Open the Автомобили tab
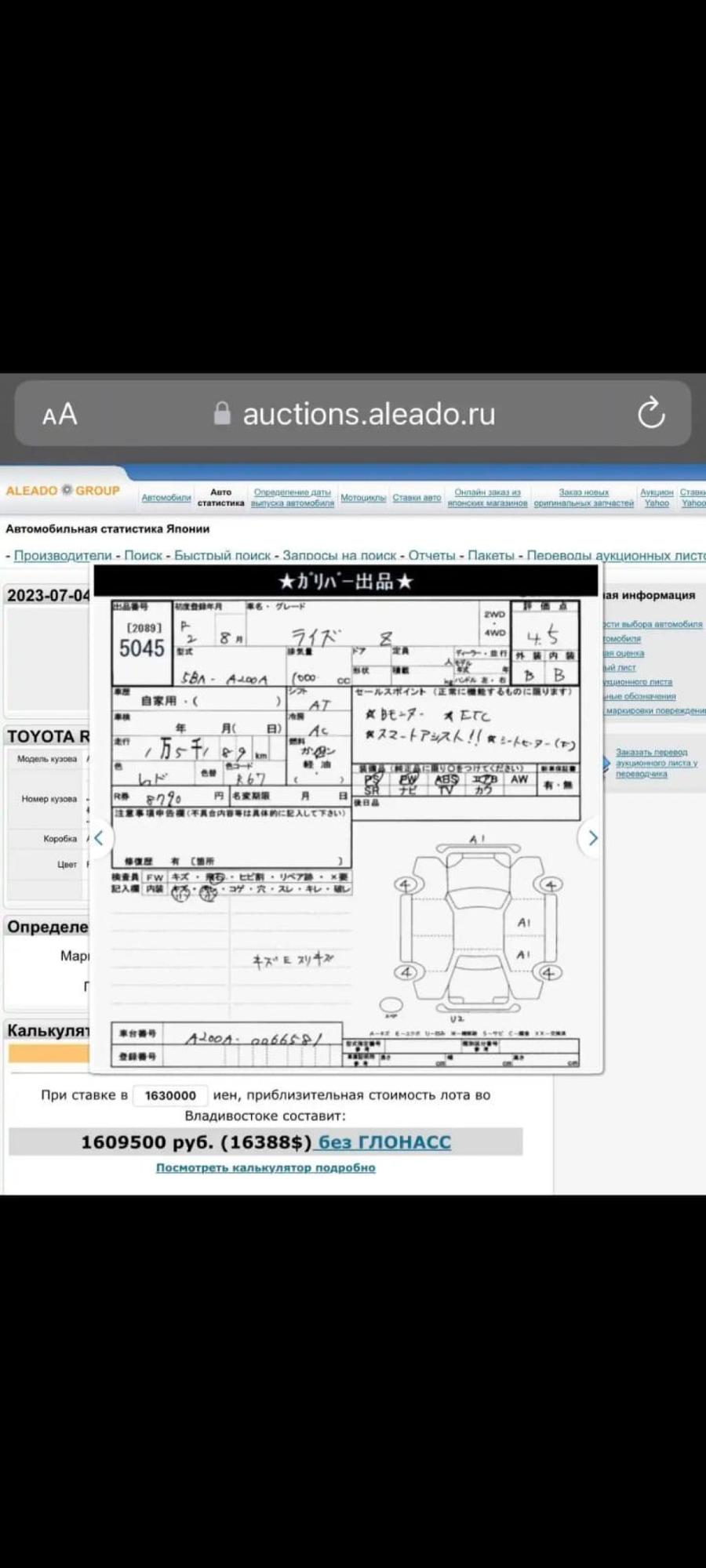This screenshot has height=1568, width=706. pos(166,498)
